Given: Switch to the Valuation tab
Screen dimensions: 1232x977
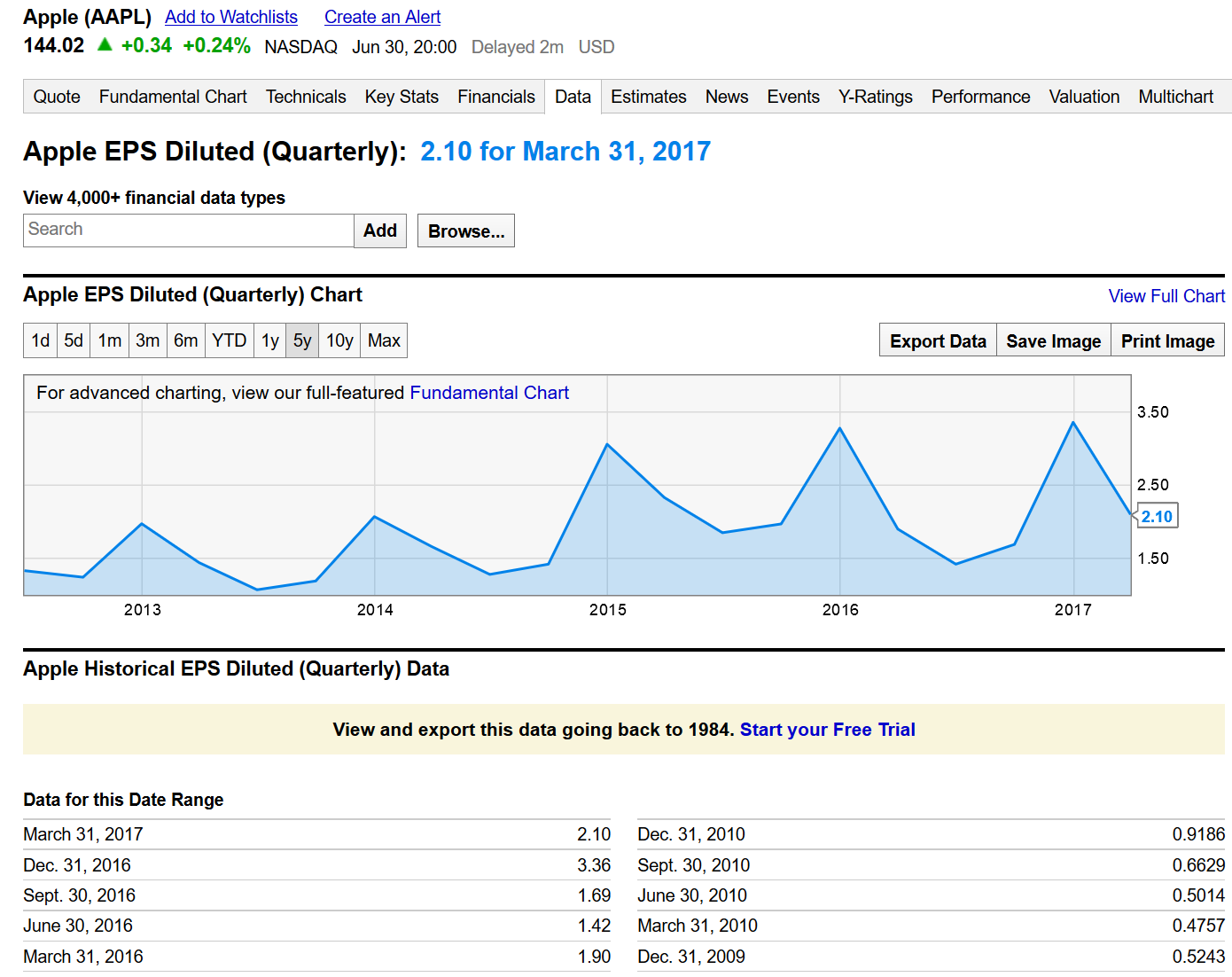Looking at the screenshot, I should [1084, 97].
